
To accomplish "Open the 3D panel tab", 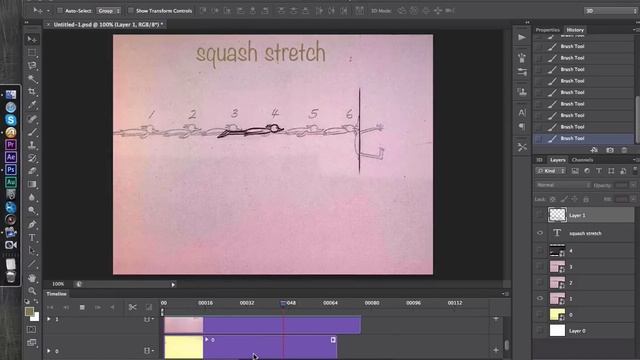I will pyautogui.click(x=539, y=160).
